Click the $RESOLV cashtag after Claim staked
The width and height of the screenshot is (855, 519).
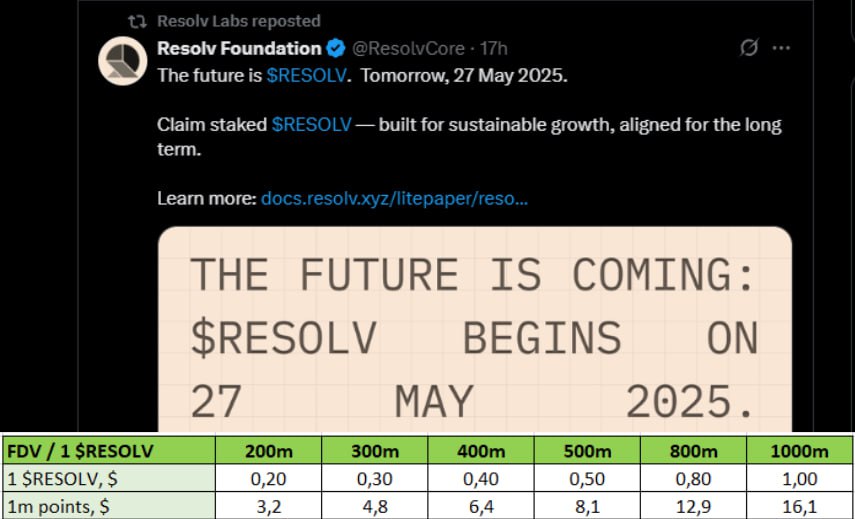[x=312, y=125]
